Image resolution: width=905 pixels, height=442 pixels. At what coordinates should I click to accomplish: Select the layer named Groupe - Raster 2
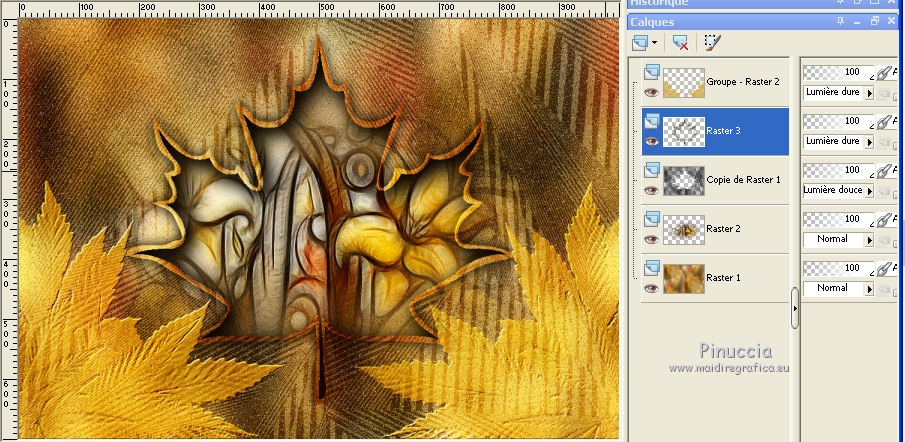pos(743,82)
